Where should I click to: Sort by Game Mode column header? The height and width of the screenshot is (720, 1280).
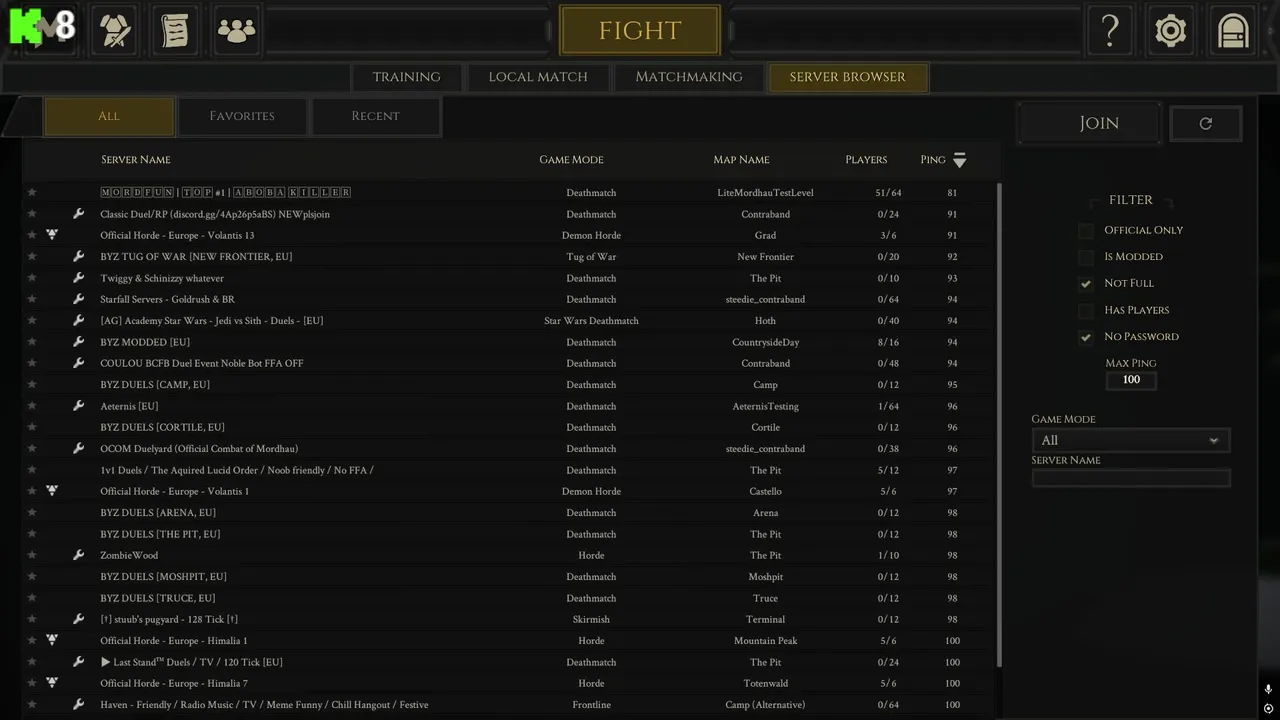pyautogui.click(x=571, y=160)
